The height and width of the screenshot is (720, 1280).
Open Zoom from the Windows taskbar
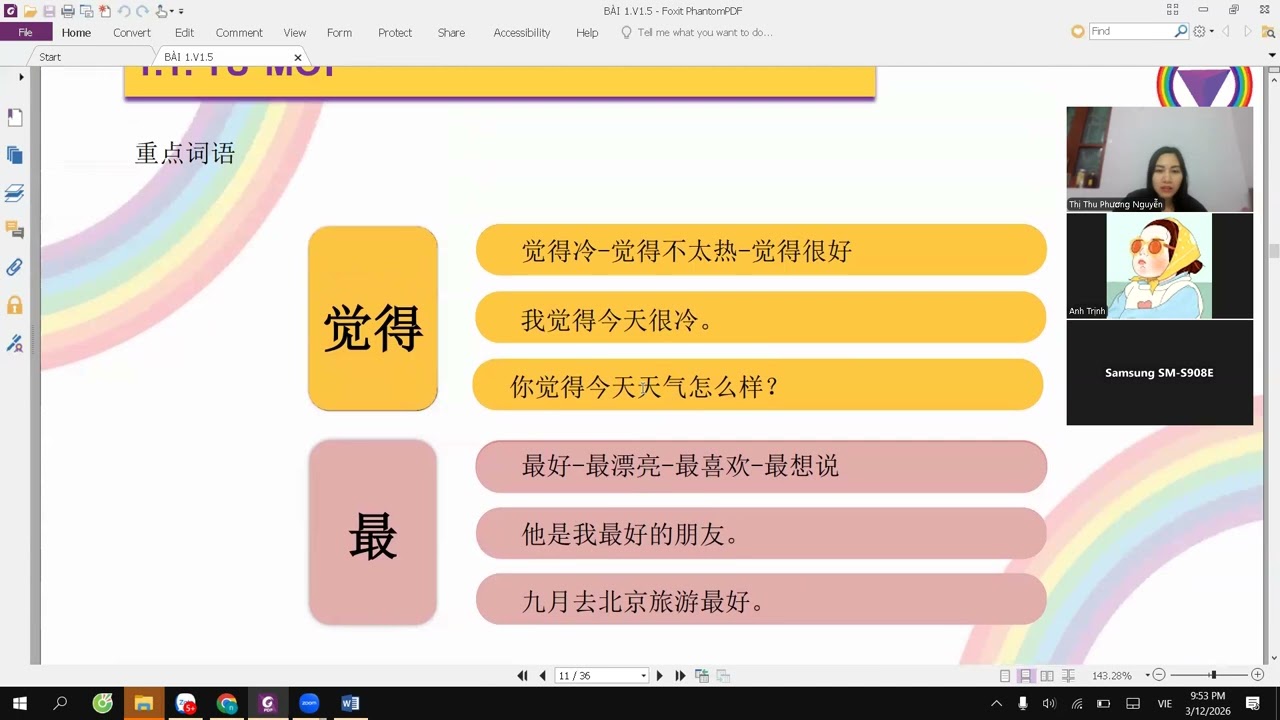point(309,703)
